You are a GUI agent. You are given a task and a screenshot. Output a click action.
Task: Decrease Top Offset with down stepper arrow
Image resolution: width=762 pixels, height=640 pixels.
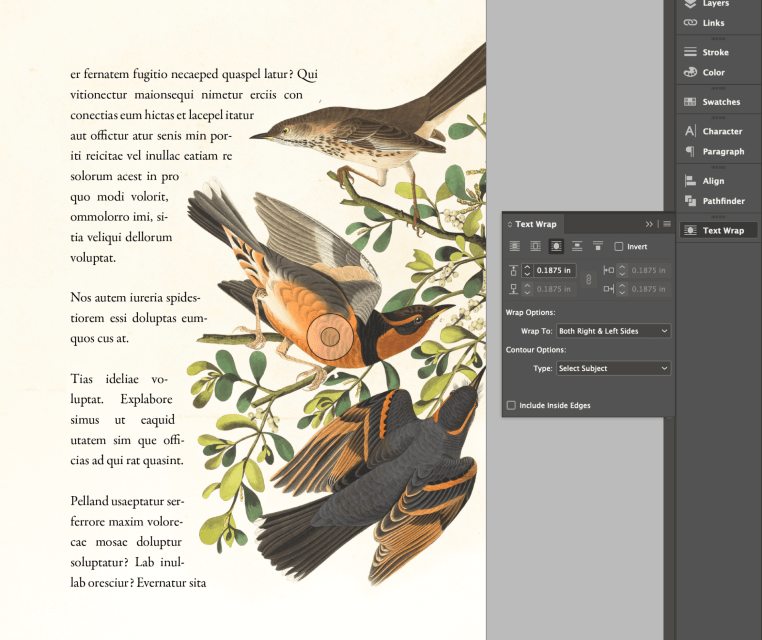pos(527,274)
